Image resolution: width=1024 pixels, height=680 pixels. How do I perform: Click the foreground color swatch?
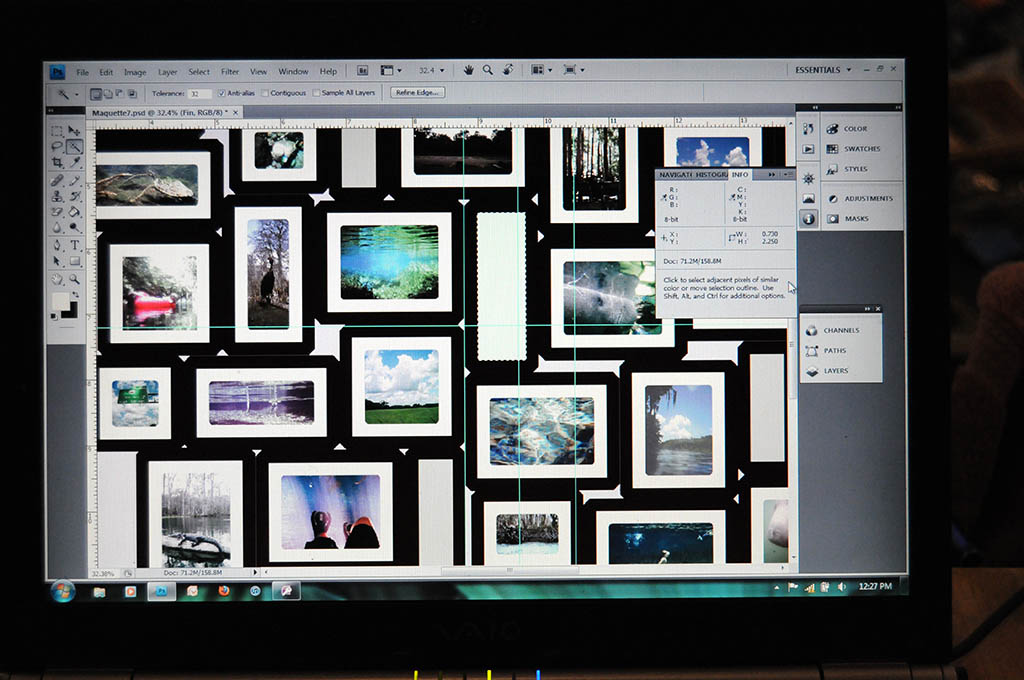(x=60, y=303)
